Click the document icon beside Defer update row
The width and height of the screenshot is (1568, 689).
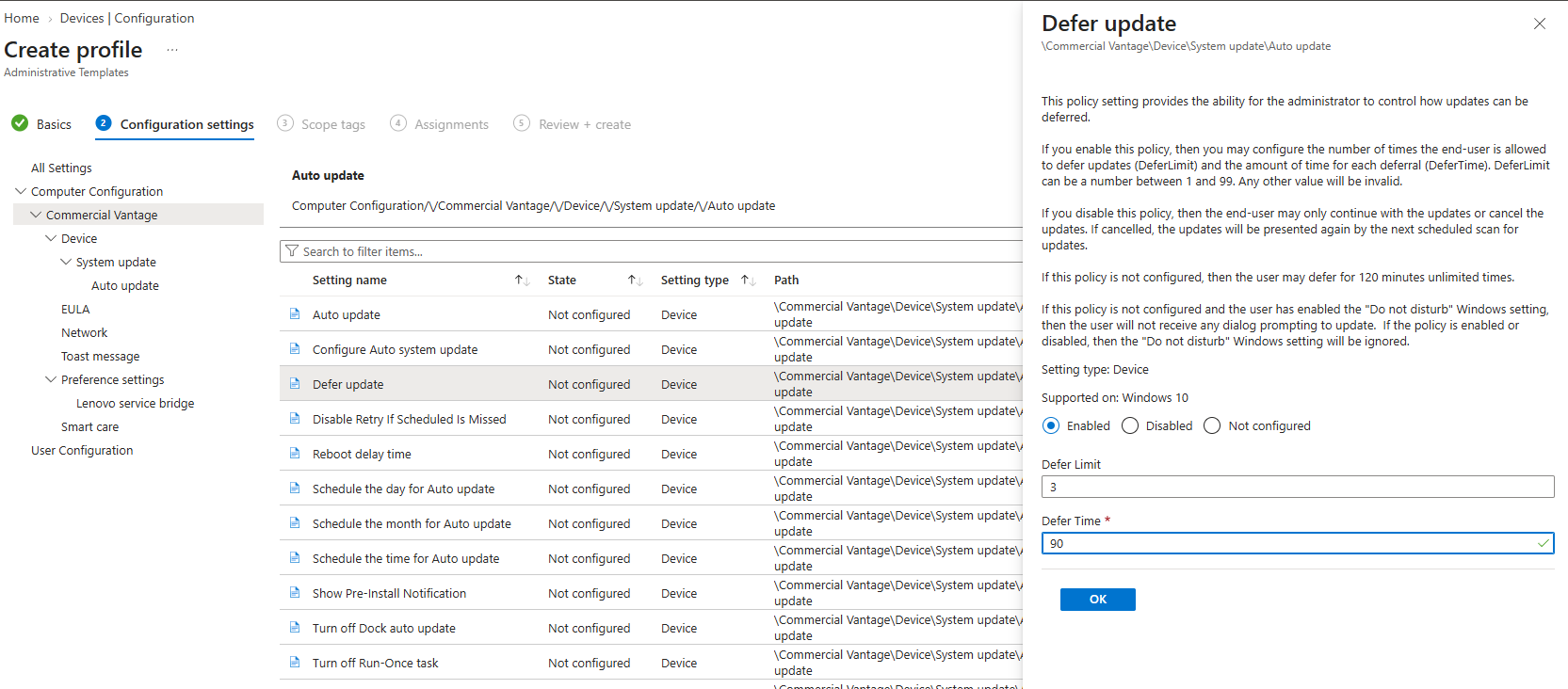295,384
